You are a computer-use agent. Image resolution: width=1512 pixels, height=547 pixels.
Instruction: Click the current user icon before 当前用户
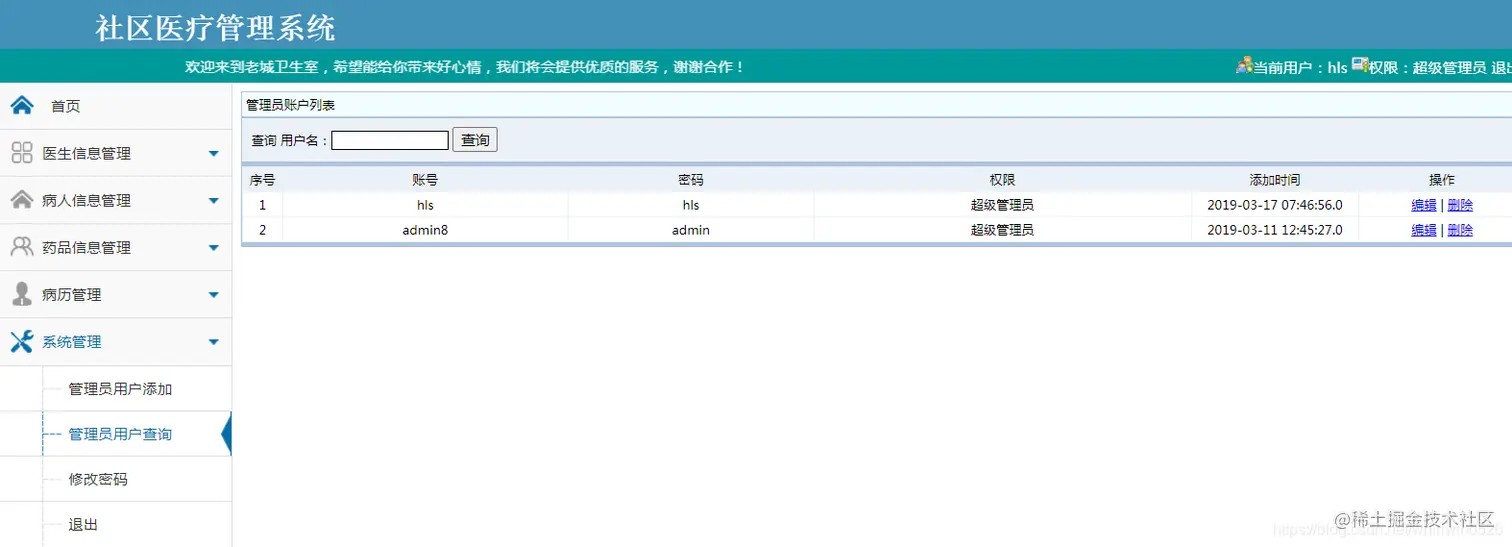point(1244,65)
